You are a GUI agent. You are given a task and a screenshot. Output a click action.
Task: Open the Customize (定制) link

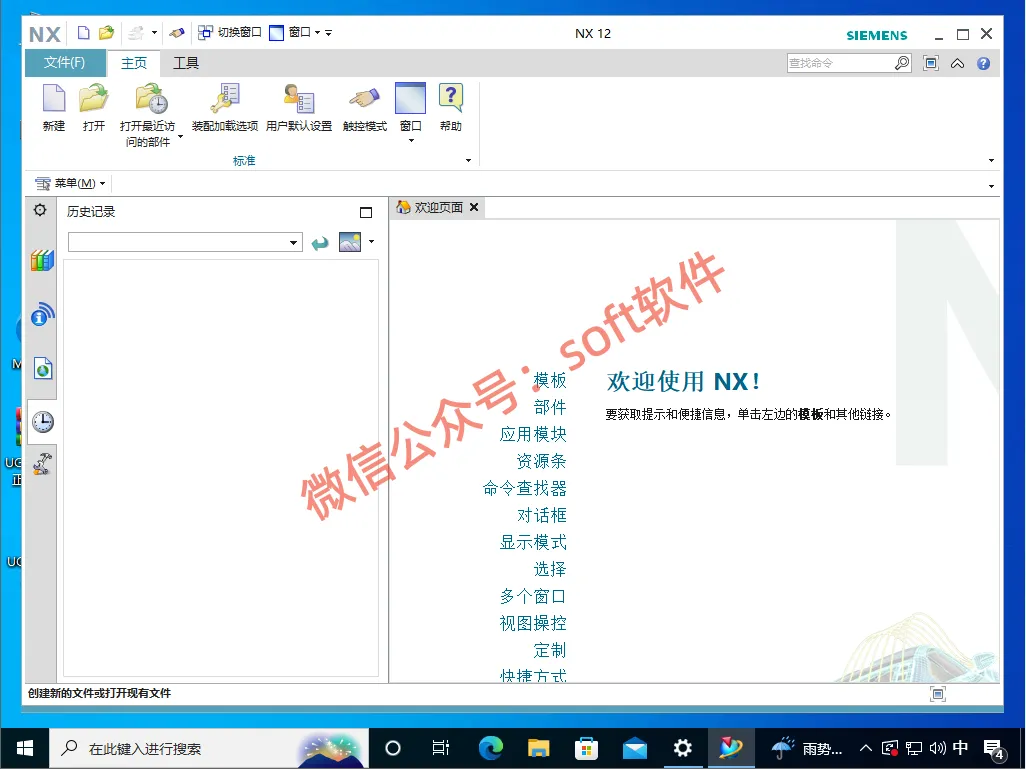(550, 650)
